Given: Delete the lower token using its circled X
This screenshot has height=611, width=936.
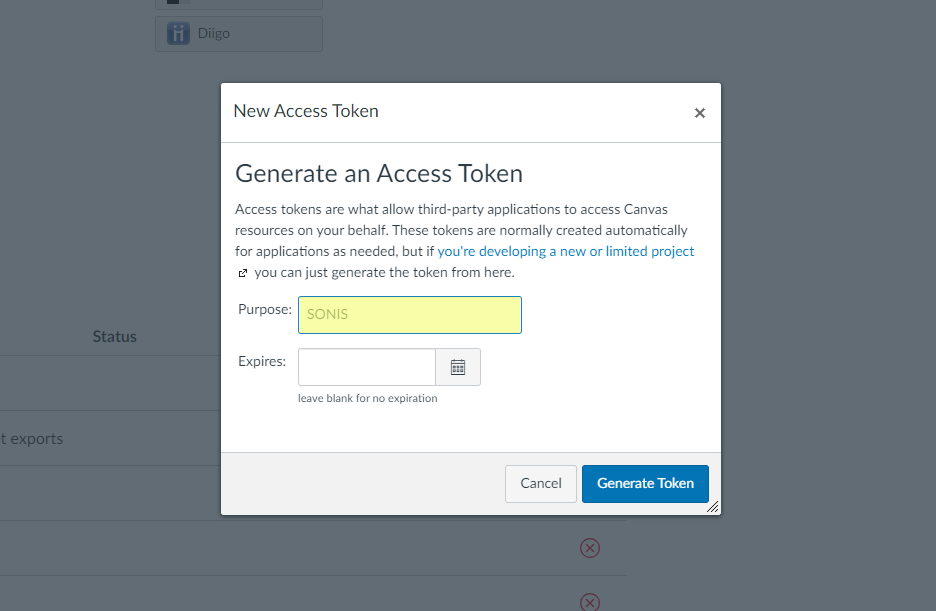Looking at the screenshot, I should [590, 602].
